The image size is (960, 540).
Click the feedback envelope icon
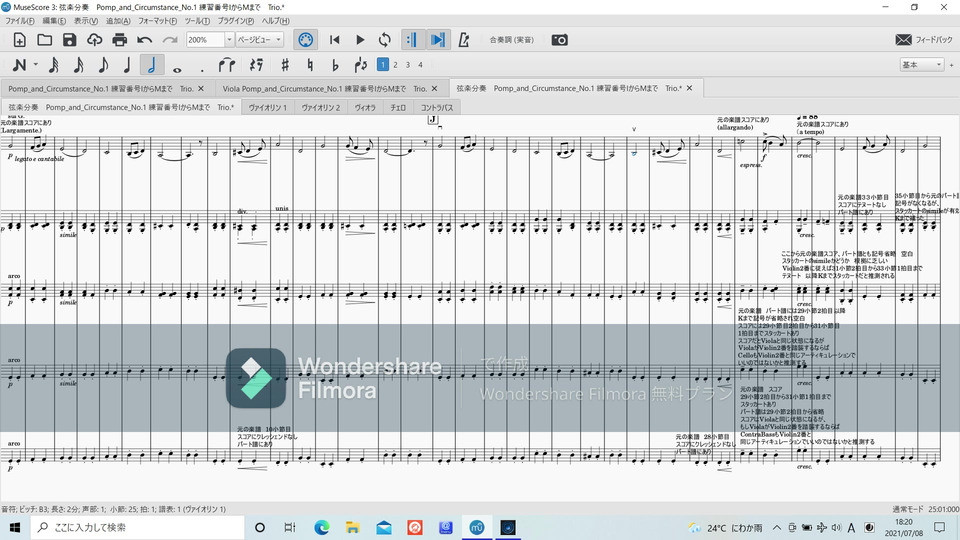pos(904,40)
